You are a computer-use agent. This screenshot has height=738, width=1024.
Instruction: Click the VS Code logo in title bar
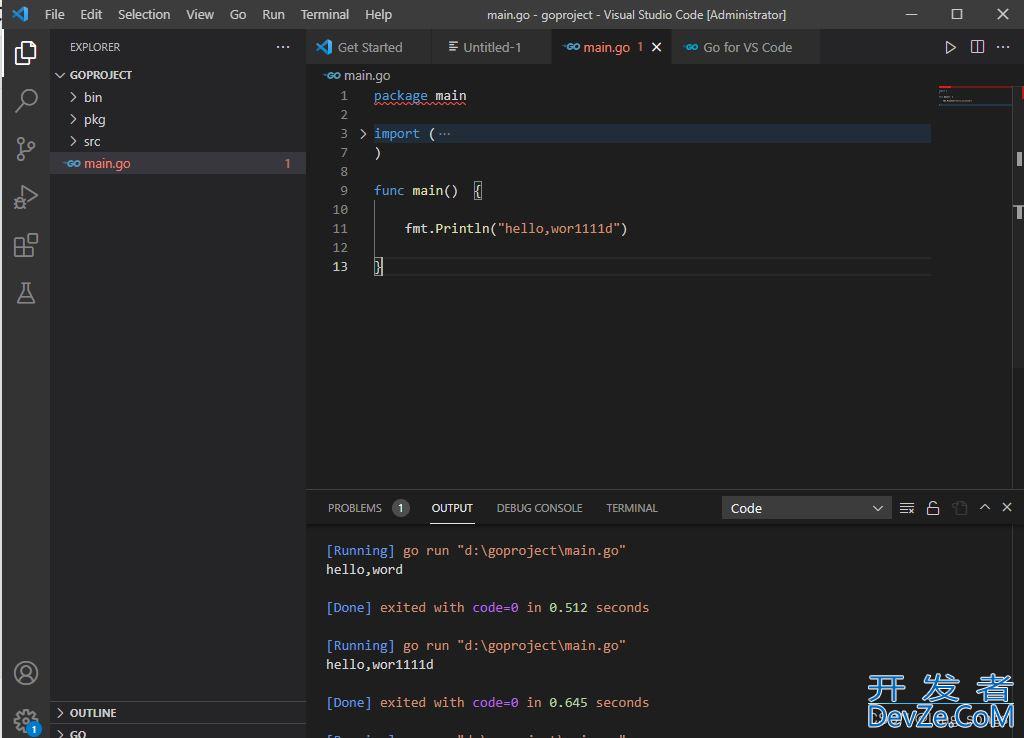[20, 14]
